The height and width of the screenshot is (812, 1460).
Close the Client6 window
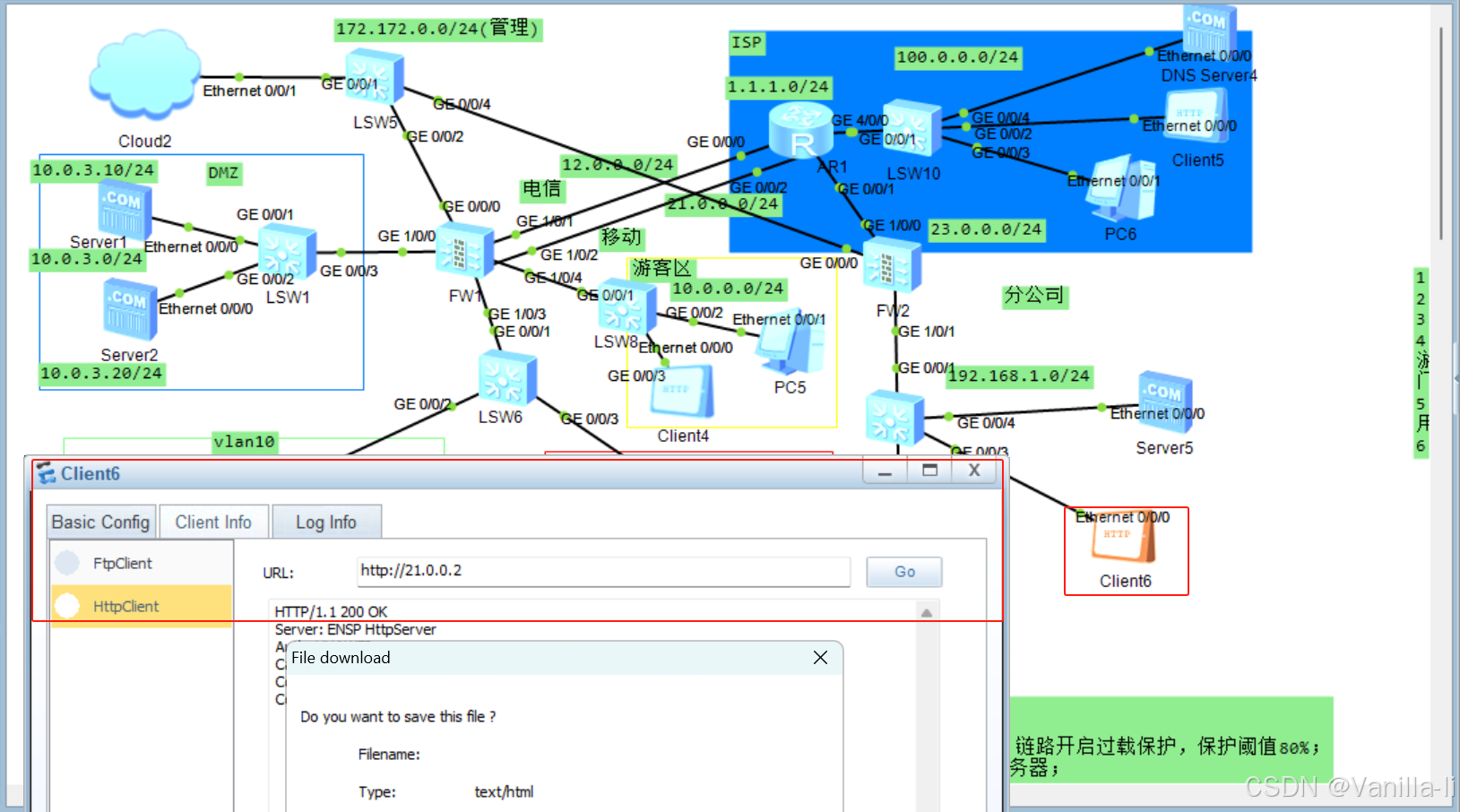coord(974,471)
